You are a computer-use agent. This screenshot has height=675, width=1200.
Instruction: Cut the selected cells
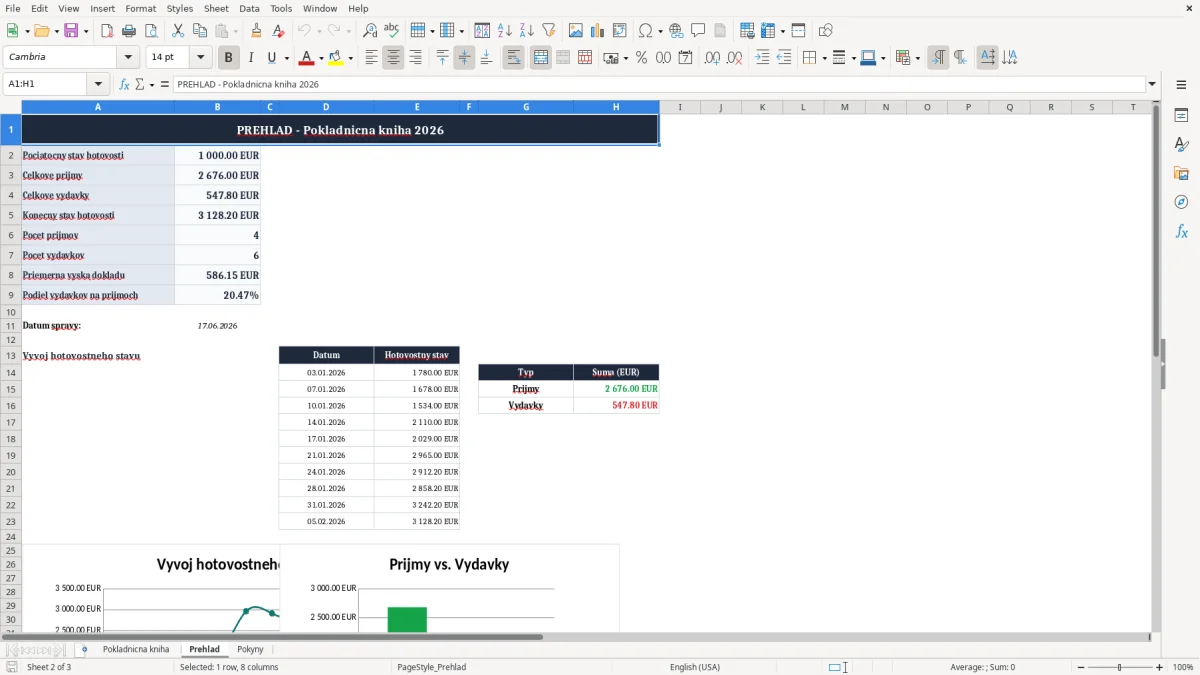coord(178,31)
